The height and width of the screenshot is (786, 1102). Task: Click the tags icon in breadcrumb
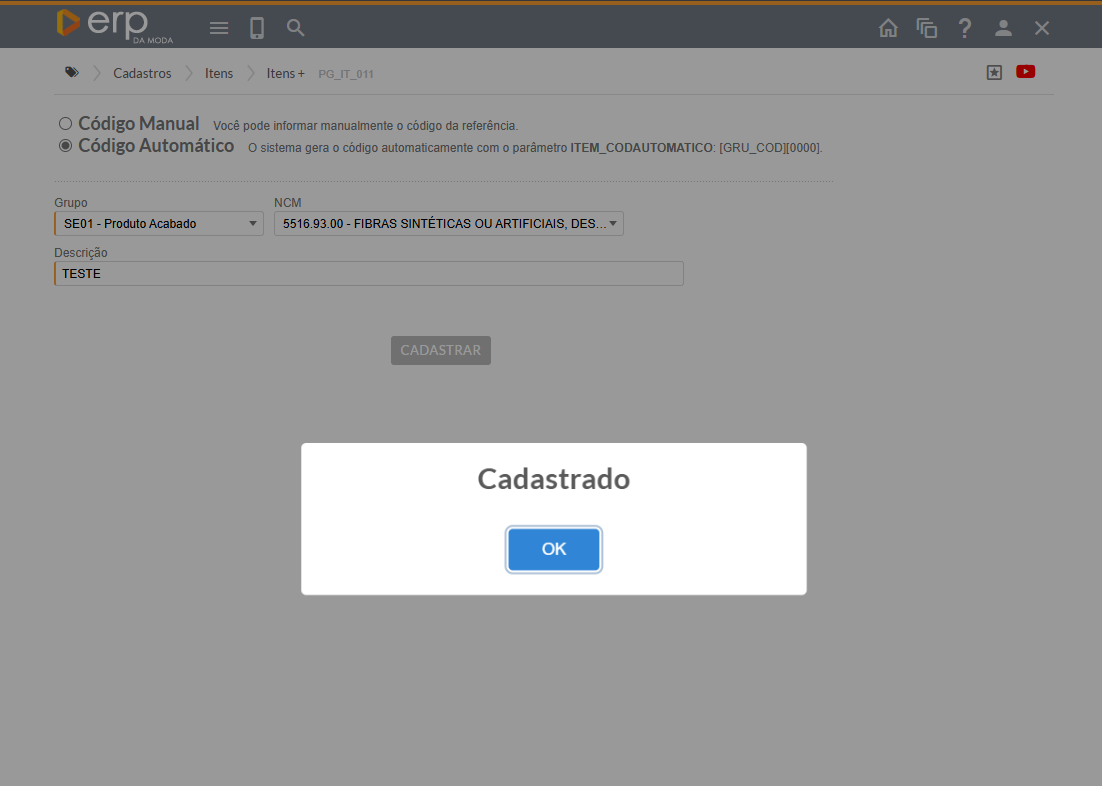72,73
